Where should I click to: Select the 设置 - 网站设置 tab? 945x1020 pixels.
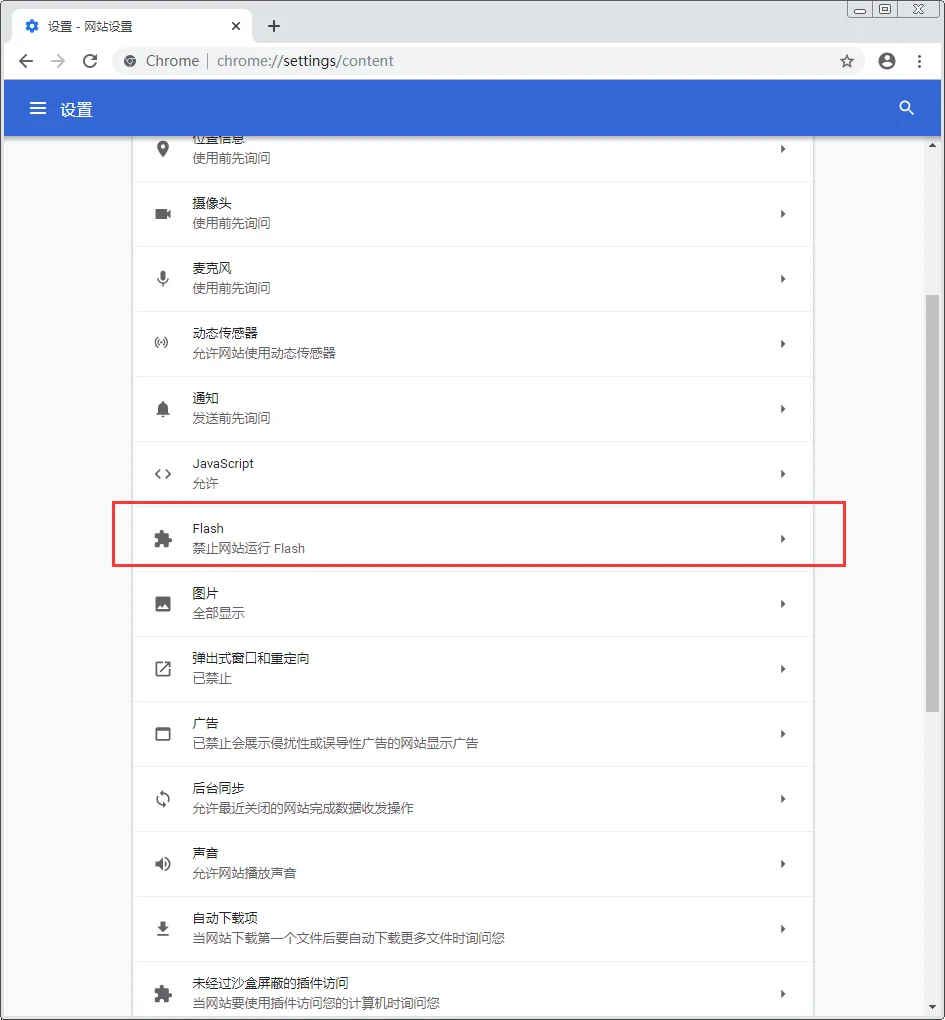click(132, 26)
